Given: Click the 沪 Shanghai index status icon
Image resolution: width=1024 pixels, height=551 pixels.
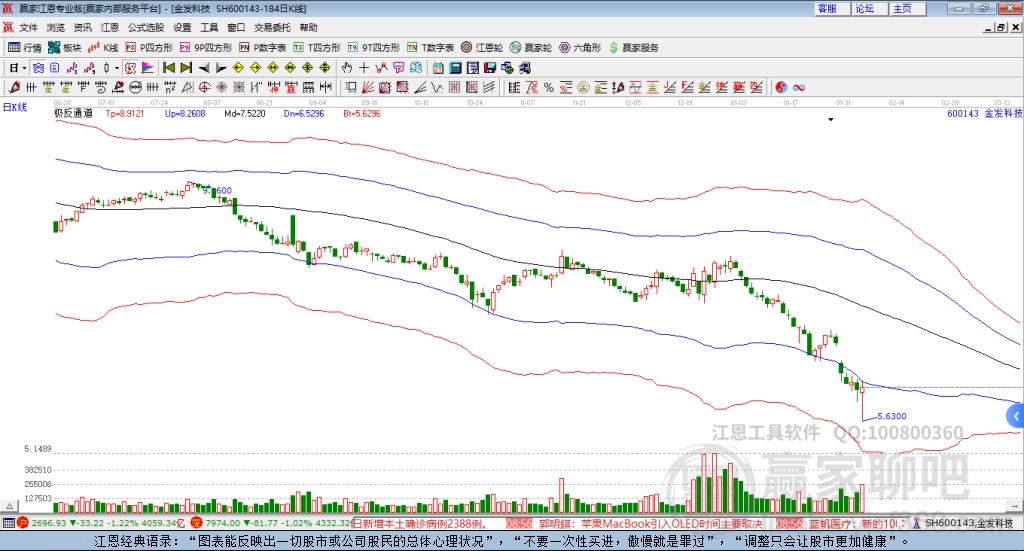Looking at the screenshot, I should [22, 522].
